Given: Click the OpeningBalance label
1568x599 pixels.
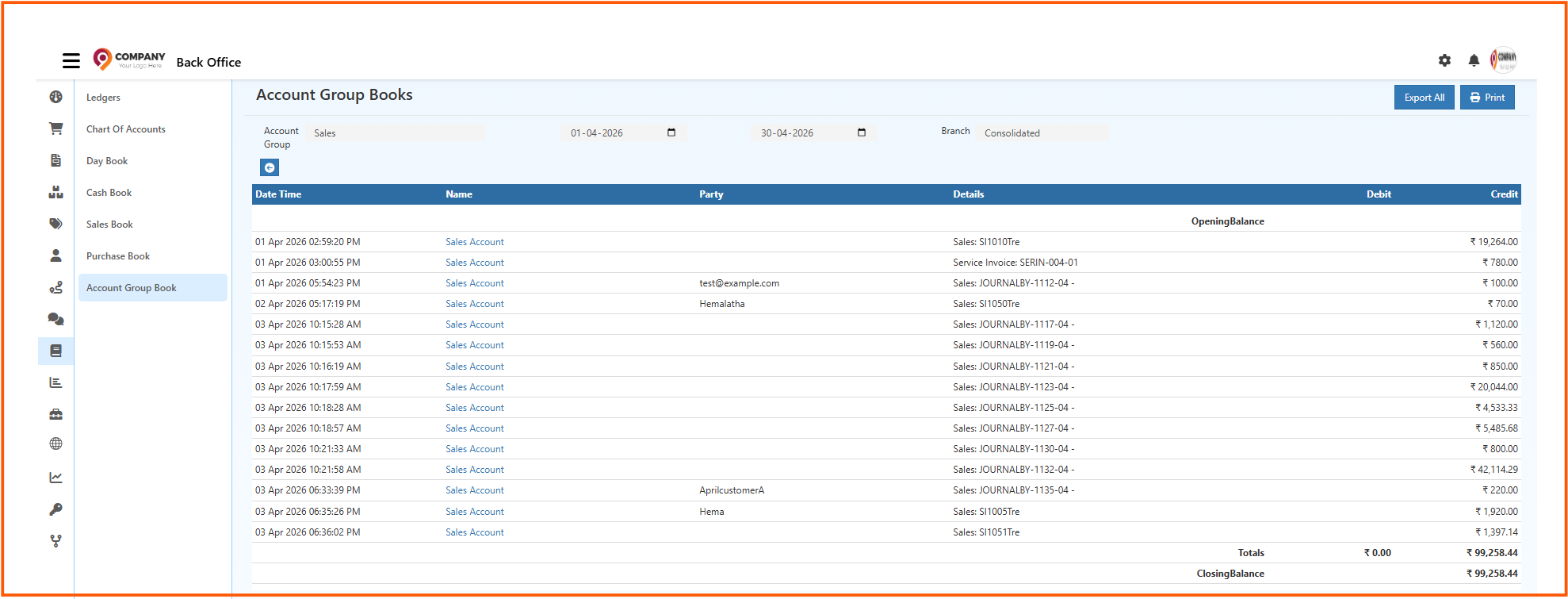Looking at the screenshot, I should 1227,221.
